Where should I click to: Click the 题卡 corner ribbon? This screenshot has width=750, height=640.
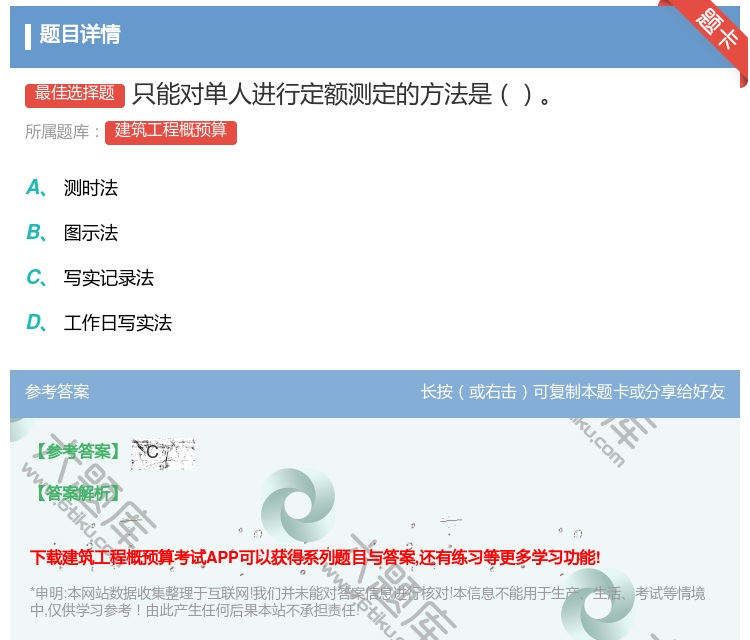[x=715, y=31]
